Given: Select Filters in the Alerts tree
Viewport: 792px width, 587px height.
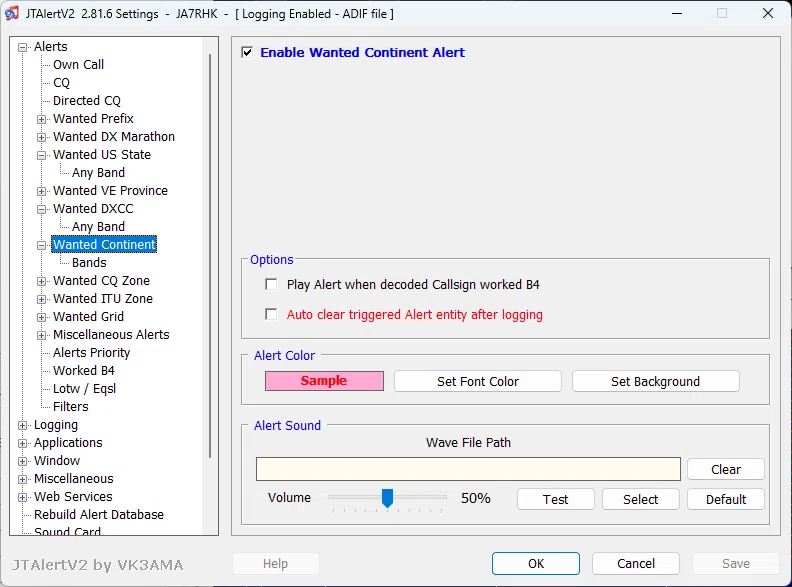Looking at the screenshot, I should tap(70, 407).
